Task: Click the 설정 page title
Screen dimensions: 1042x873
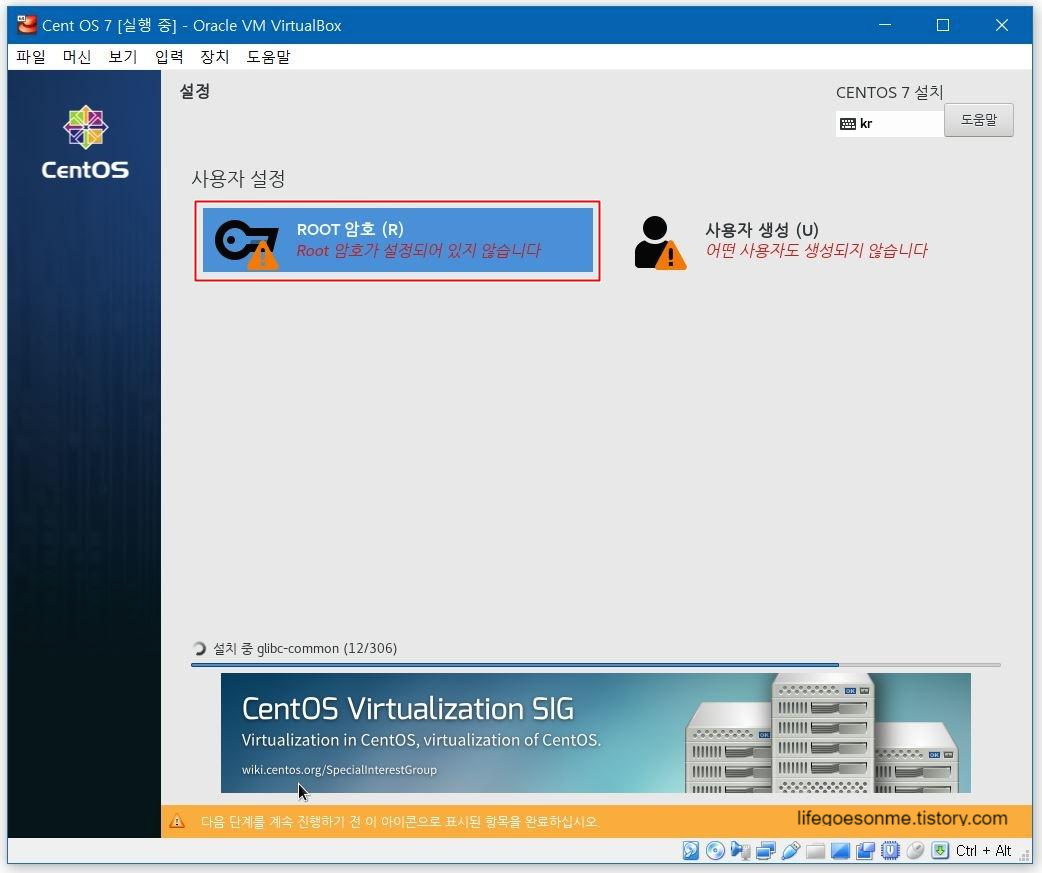Action: click(x=195, y=91)
